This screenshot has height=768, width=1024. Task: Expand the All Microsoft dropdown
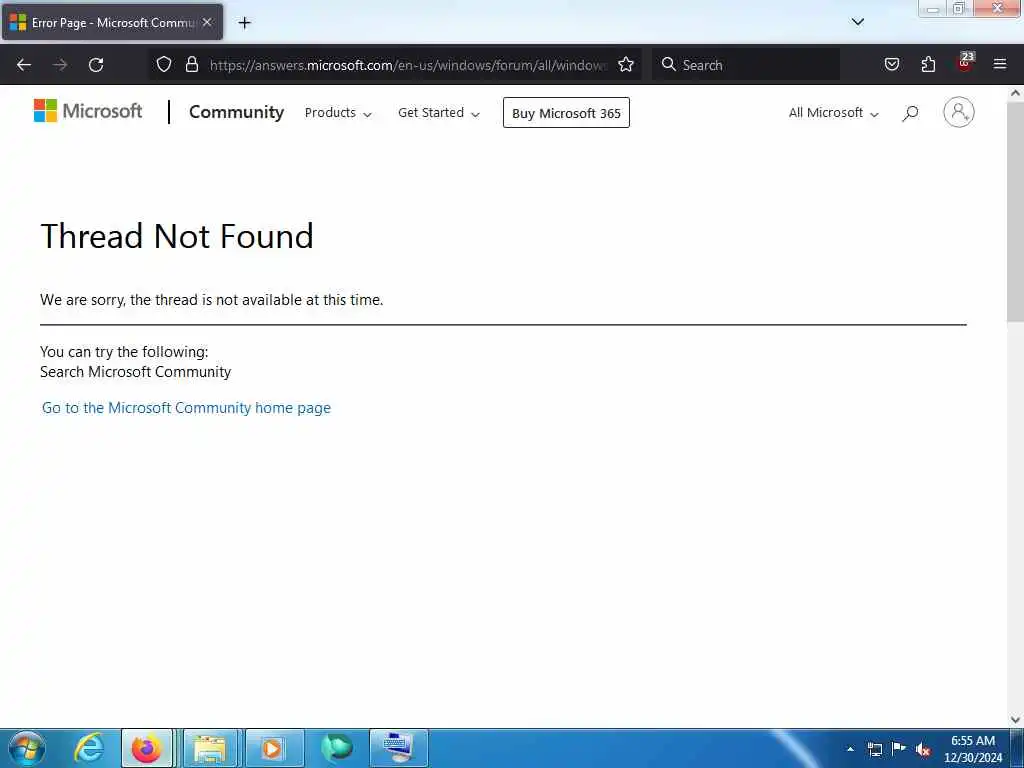833,112
